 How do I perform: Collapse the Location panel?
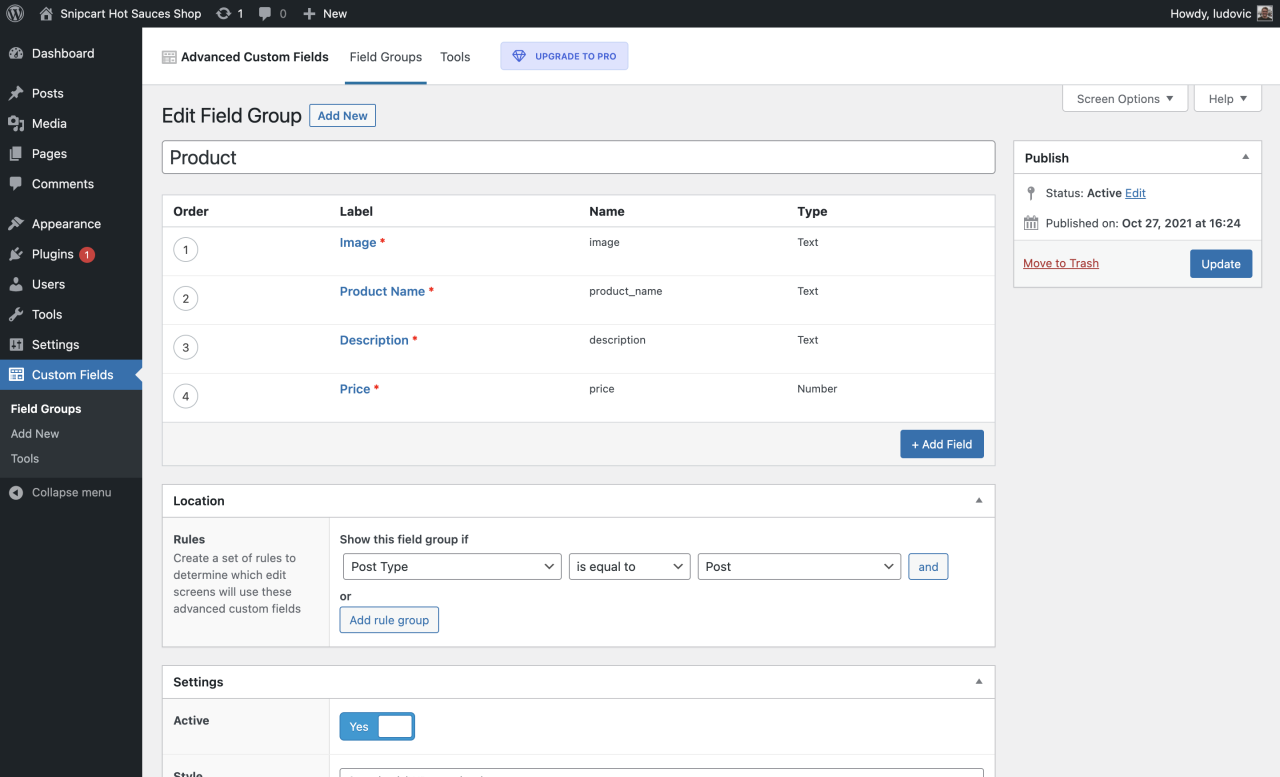coord(978,501)
